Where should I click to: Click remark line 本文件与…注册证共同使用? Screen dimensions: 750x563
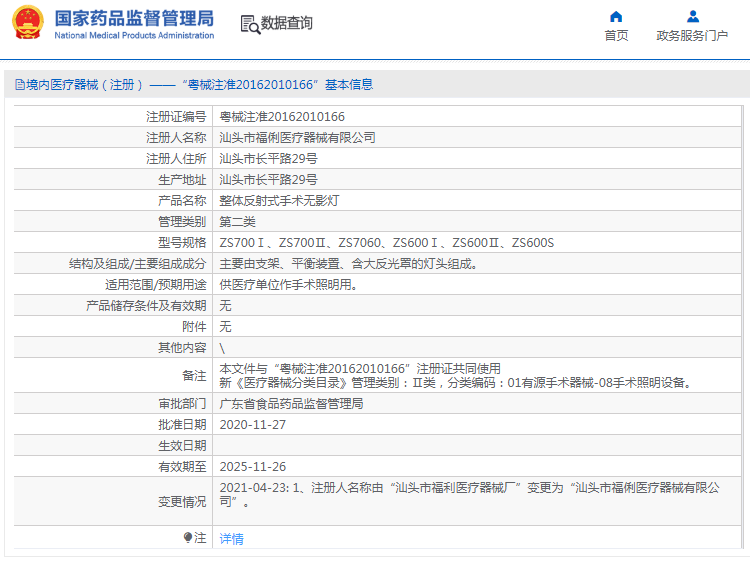[360, 369]
